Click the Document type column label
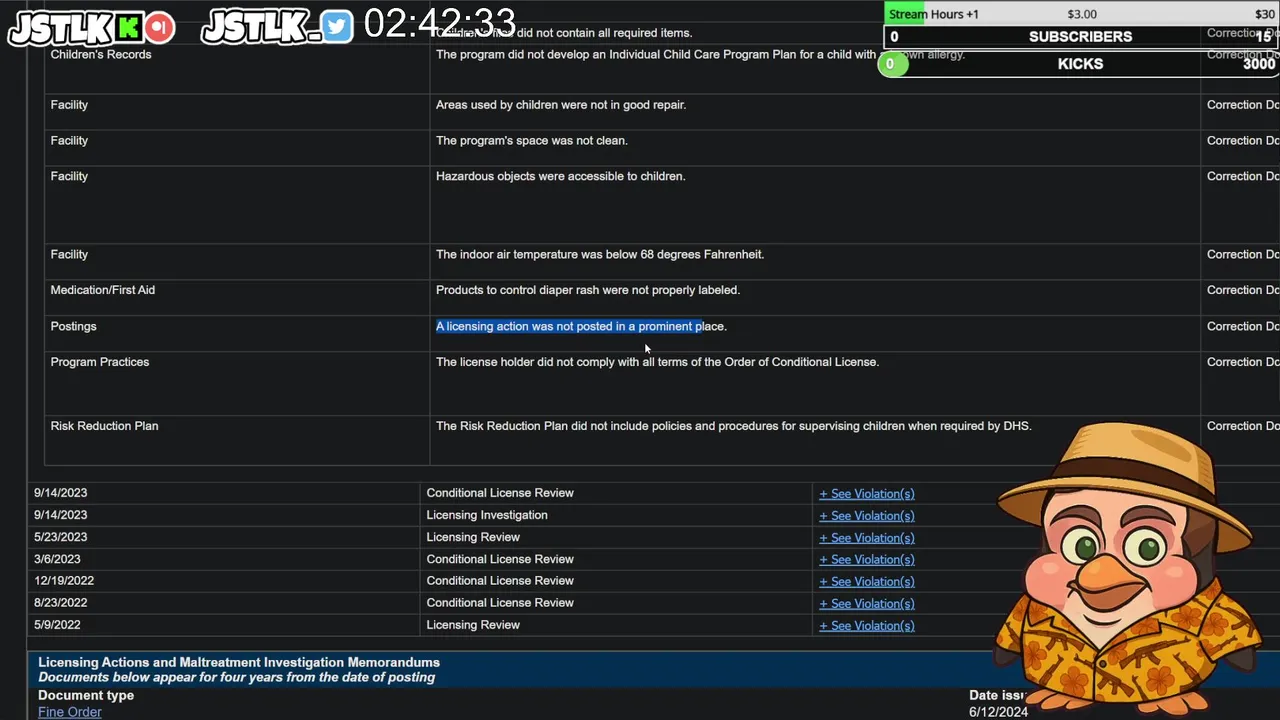 (86, 695)
